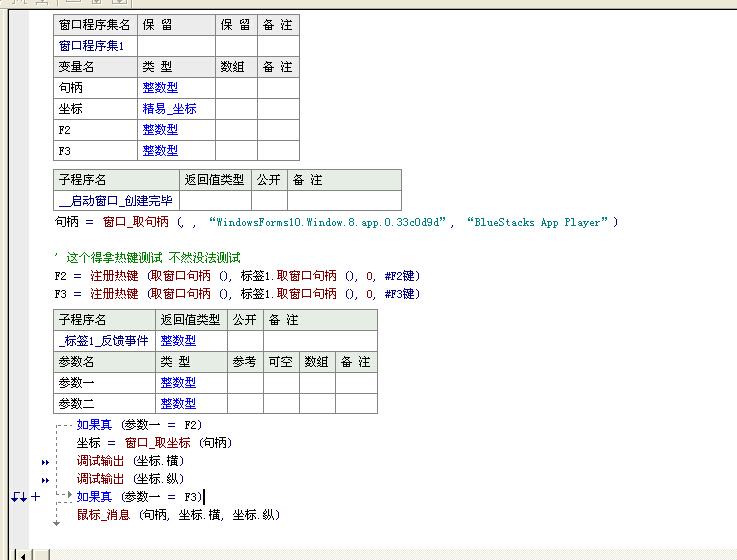Screen dimensions: 737x560
Task: Click the 调试输出 (坐标.横) statement
Action: (130, 461)
